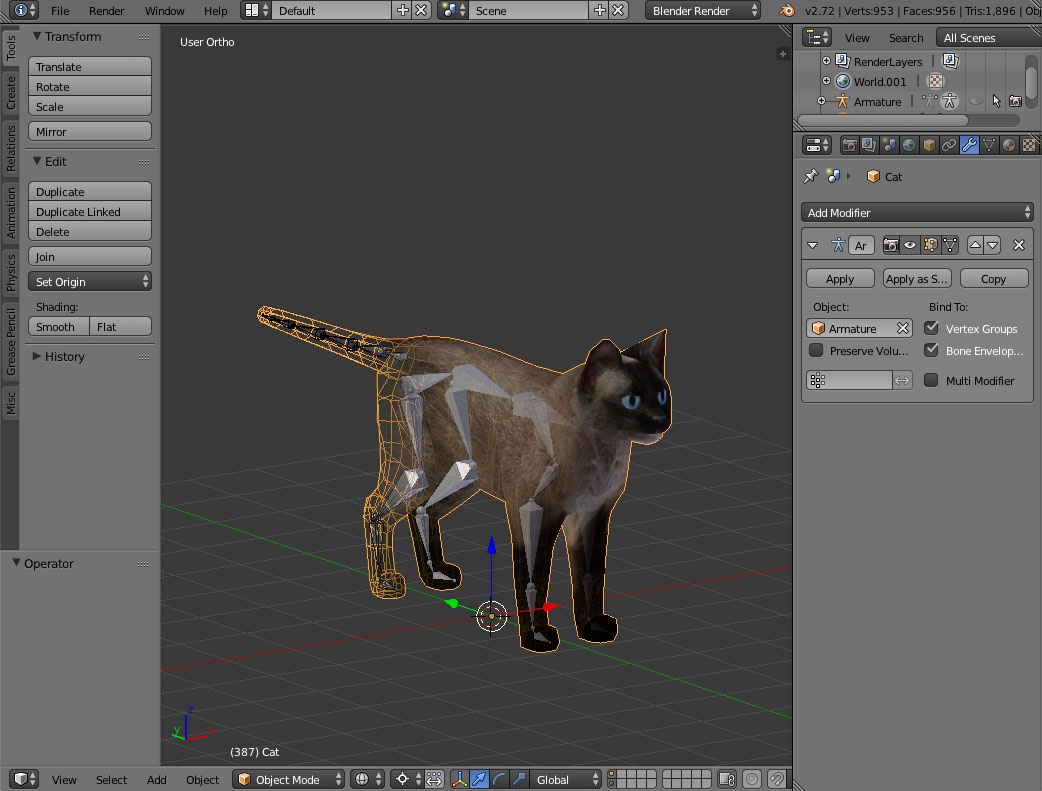
Task: Toggle modifier render camera icon
Action: pyautogui.click(x=891, y=245)
